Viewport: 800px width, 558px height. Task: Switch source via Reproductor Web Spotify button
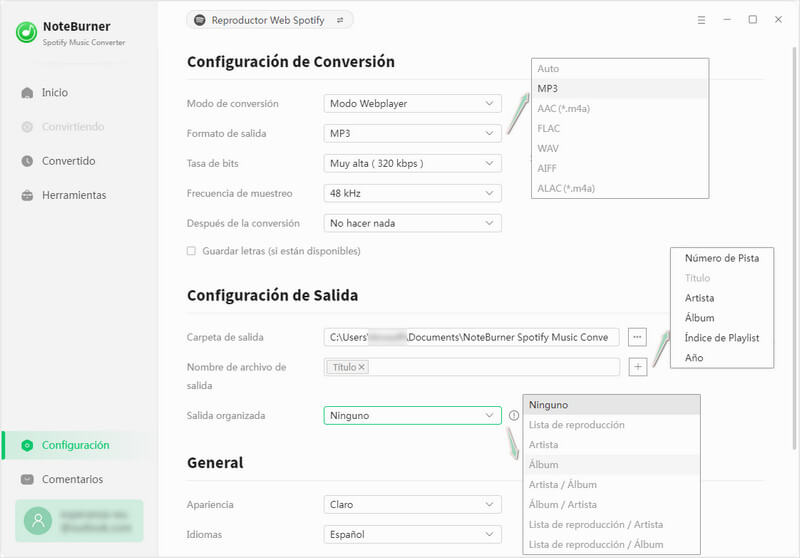[269, 20]
